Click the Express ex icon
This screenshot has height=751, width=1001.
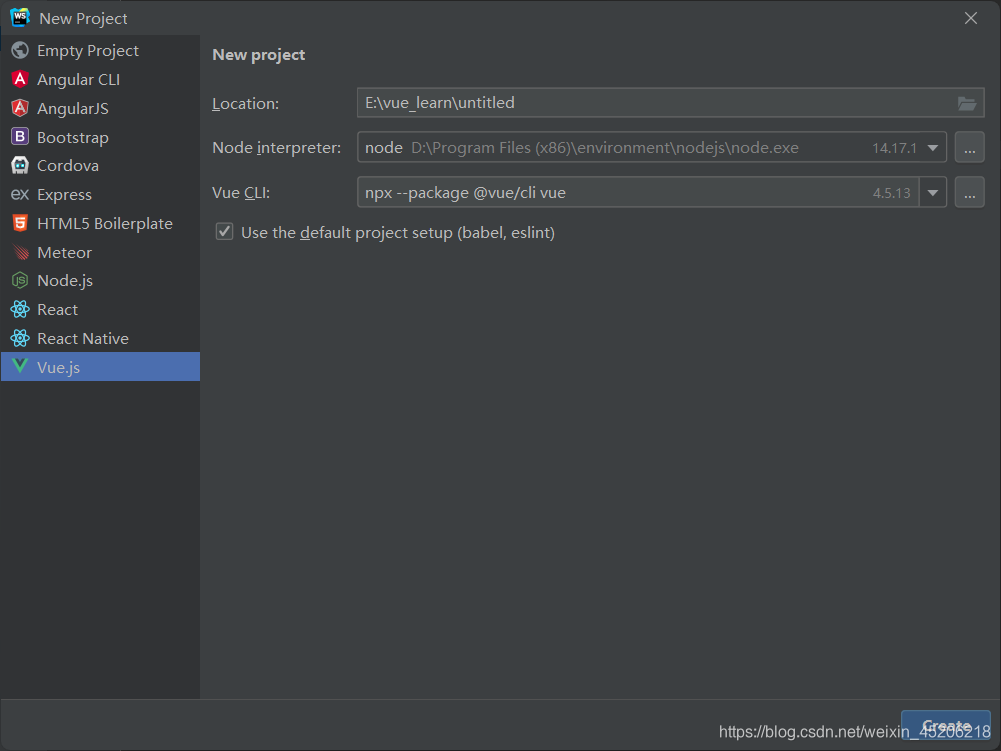pyautogui.click(x=20, y=194)
